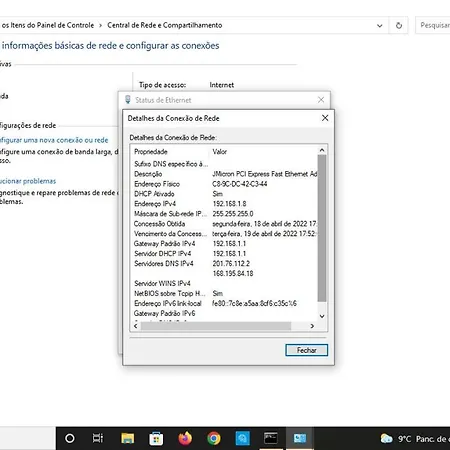450x450 pixels.
Task: Open File Explorer folder icon
Action: tap(128, 438)
